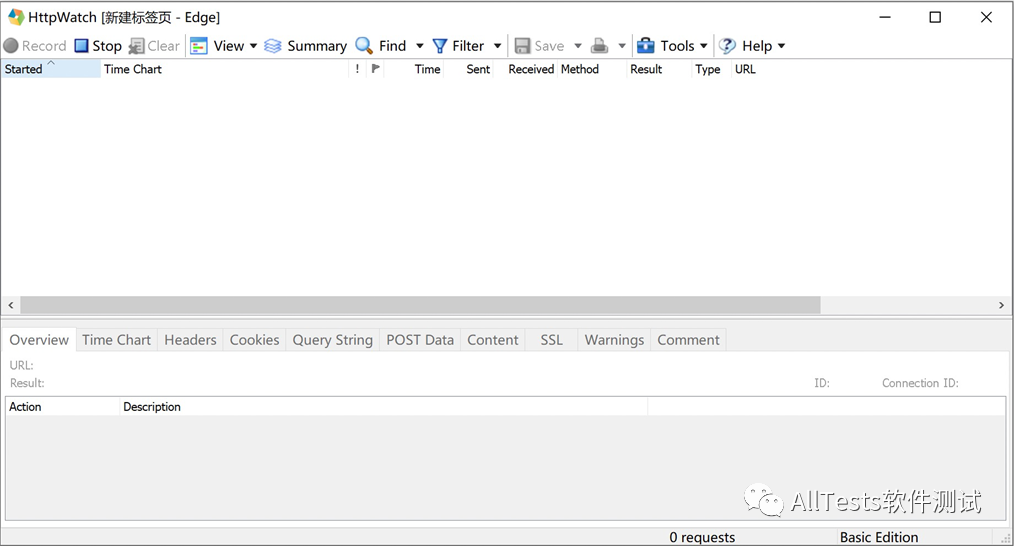Image resolution: width=1014 pixels, height=546 pixels.
Task: Click the Filter funnel icon
Action: [440, 46]
